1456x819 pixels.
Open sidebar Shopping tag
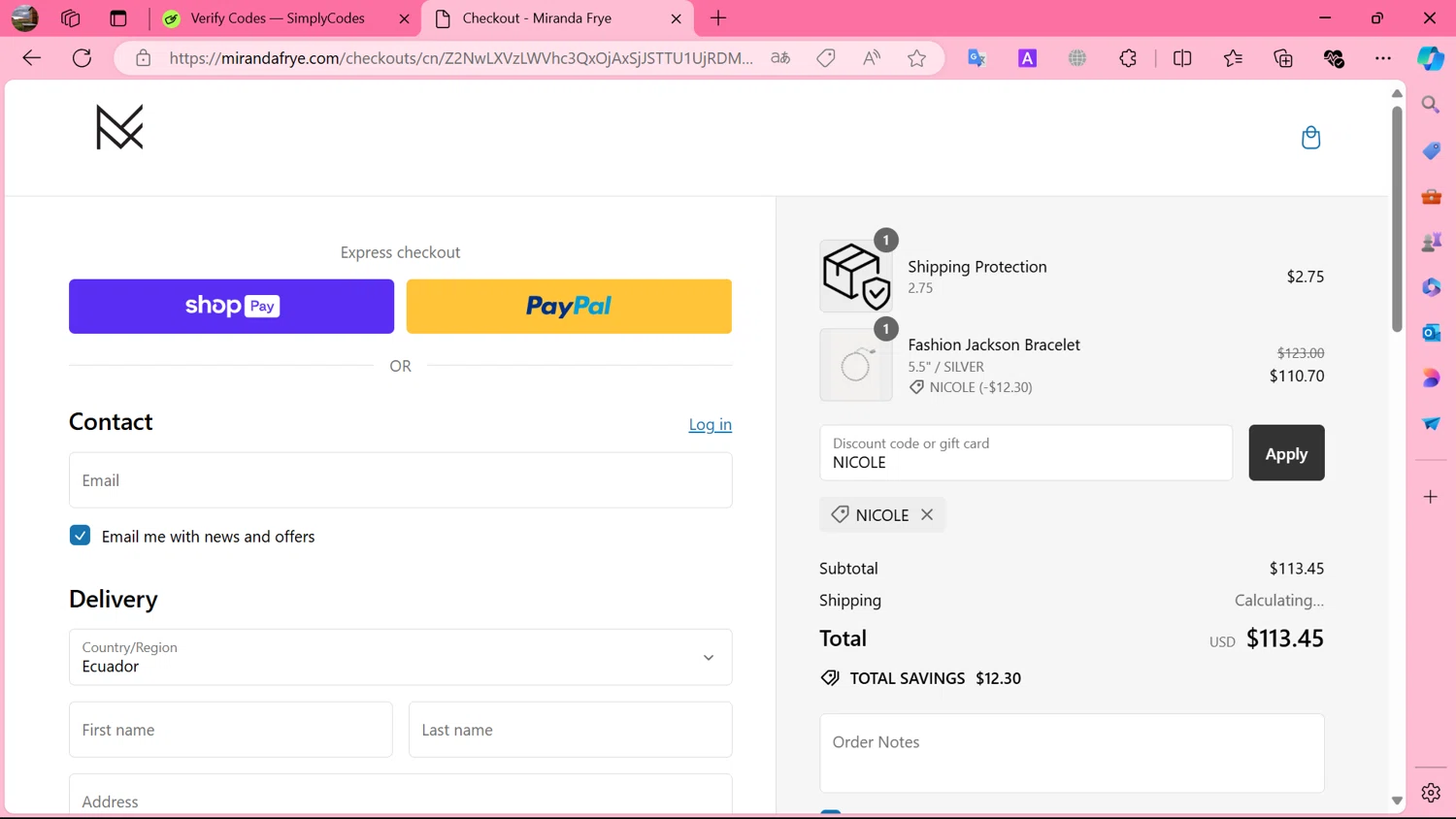pyautogui.click(x=1431, y=150)
